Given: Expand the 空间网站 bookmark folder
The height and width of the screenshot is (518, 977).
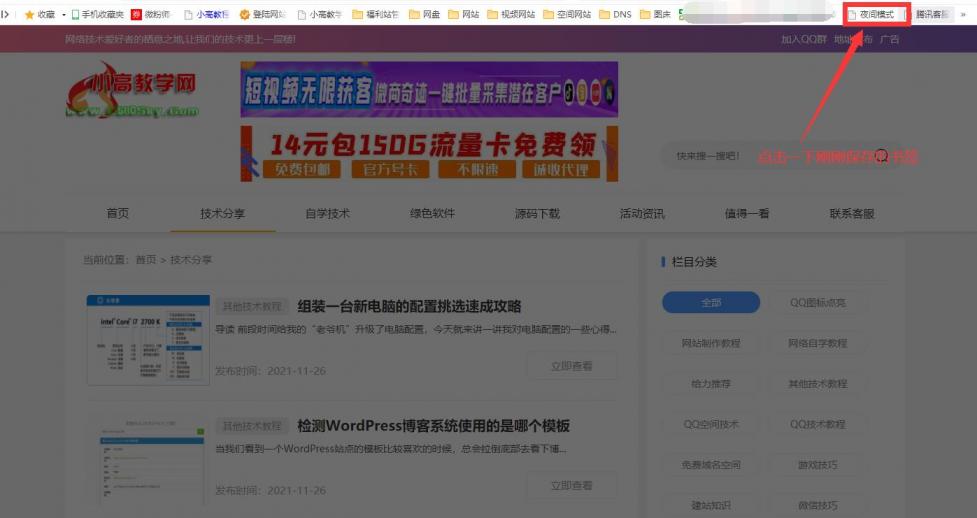Looking at the screenshot, I should point(567,14).
